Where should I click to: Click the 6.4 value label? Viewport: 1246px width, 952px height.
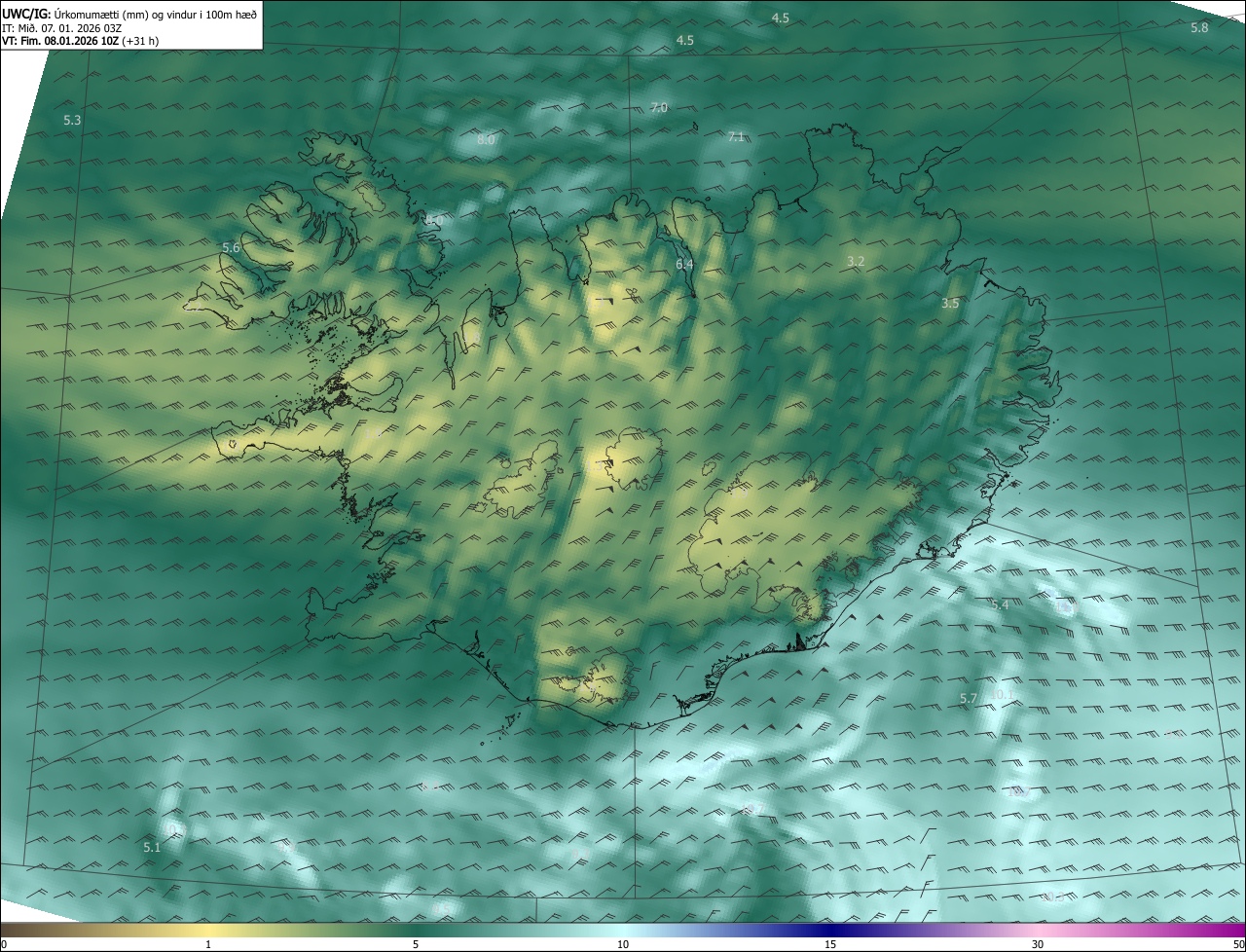pos(684,265)
